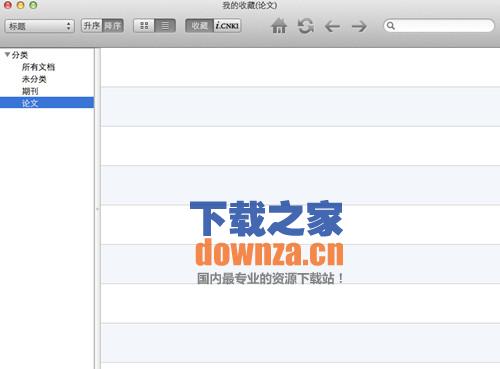
Task: Select the 论文 category
Action: tap(47, 103)
